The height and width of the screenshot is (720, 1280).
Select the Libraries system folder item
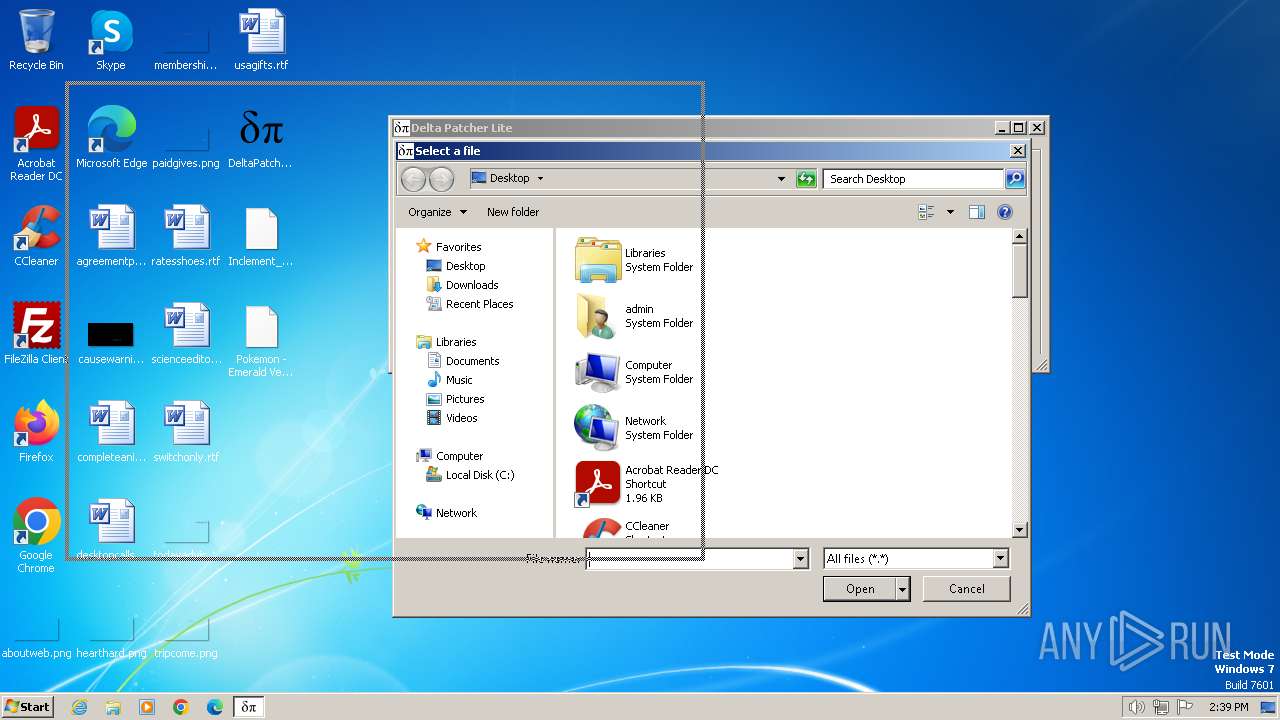pos(635,260)
